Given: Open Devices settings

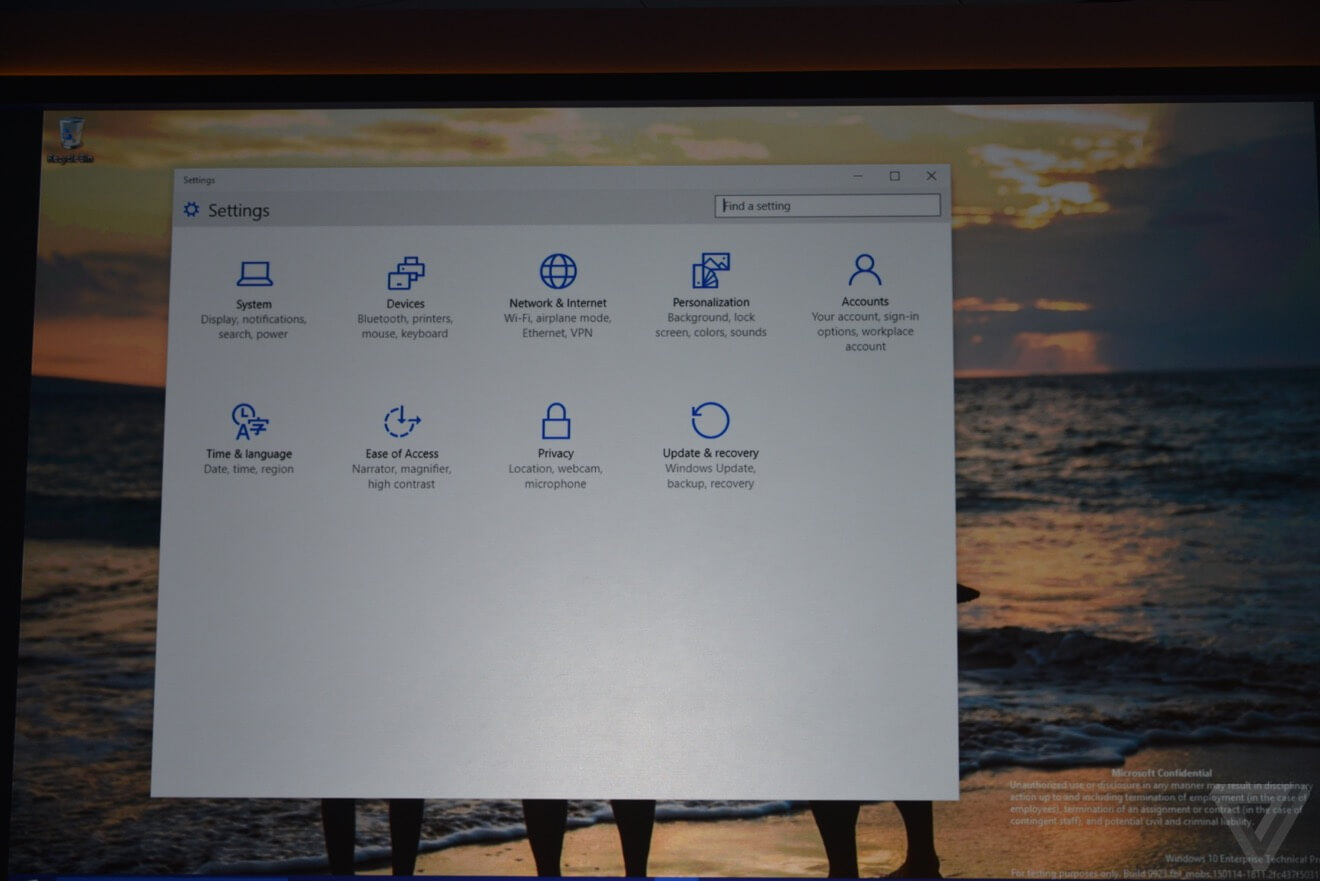Looking at the screenshot, I should [x=406, y=285].
